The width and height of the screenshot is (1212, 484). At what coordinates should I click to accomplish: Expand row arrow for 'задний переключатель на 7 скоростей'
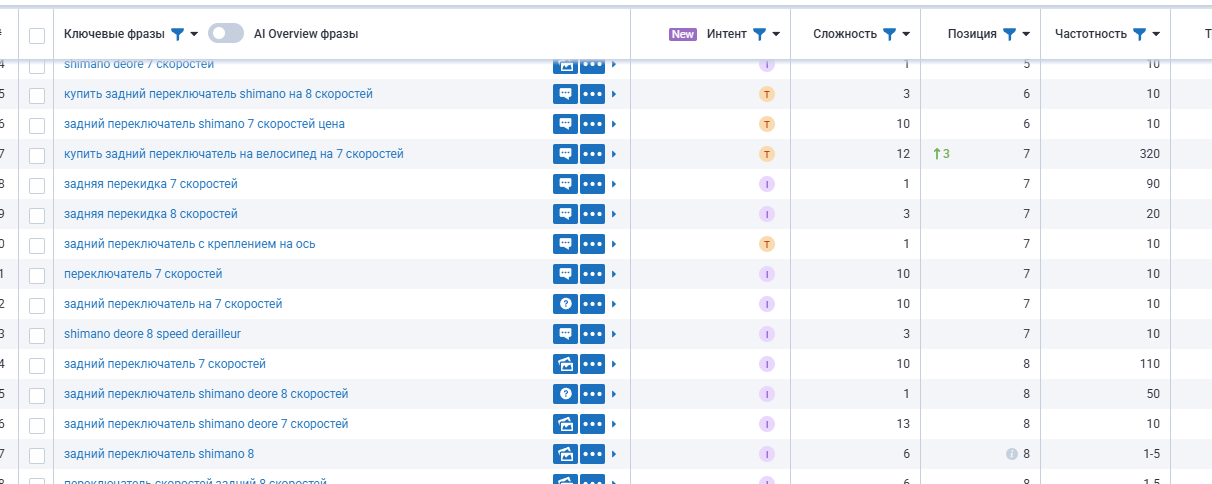[614, 304]
